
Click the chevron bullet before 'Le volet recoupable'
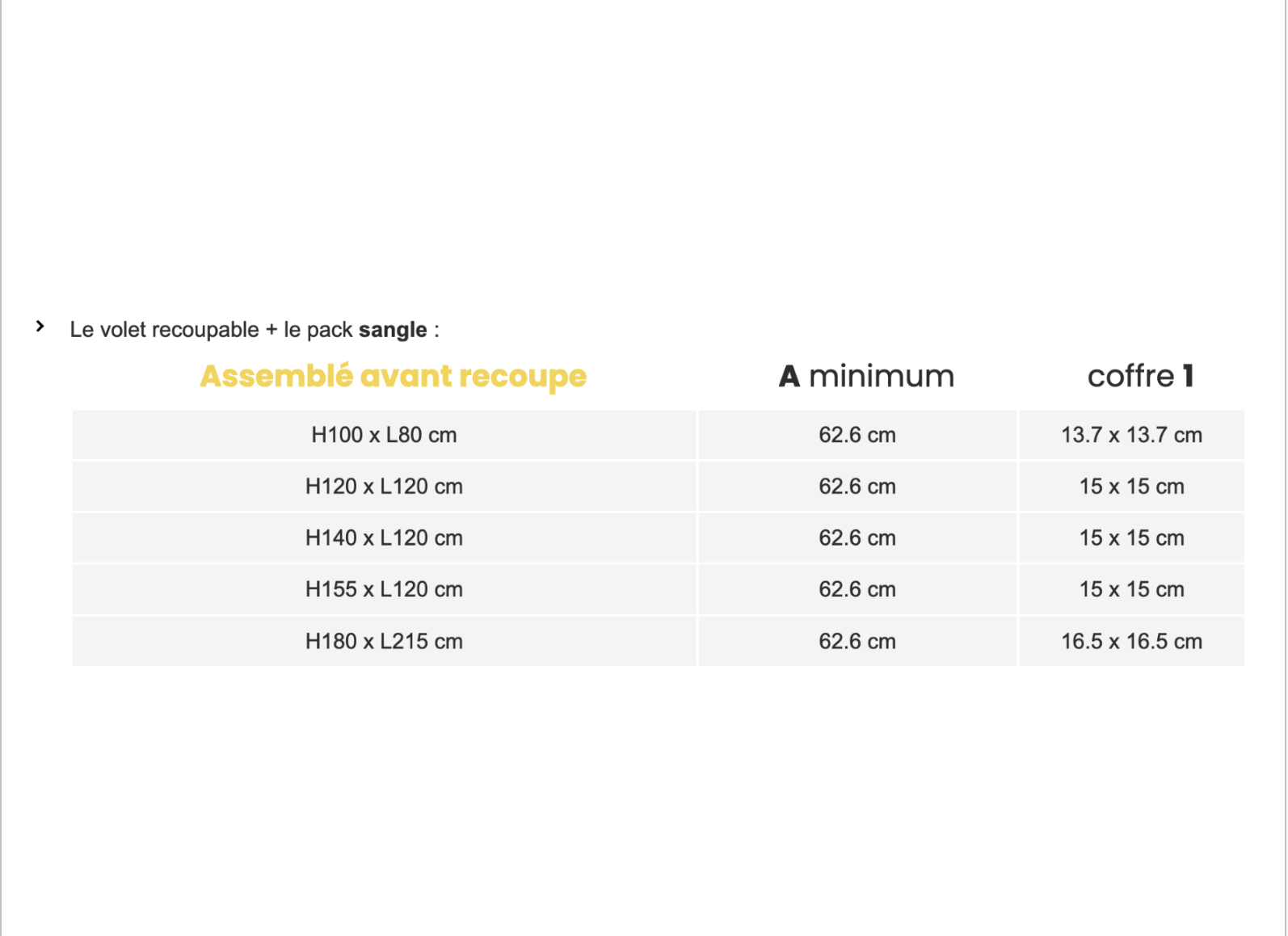[40, 327]
